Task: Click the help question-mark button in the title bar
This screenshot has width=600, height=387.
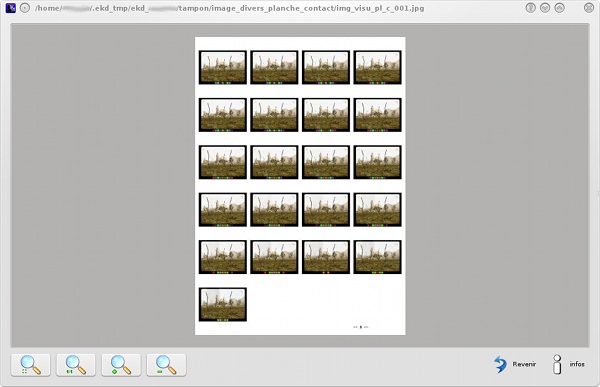Action: (x=530, y=8)
